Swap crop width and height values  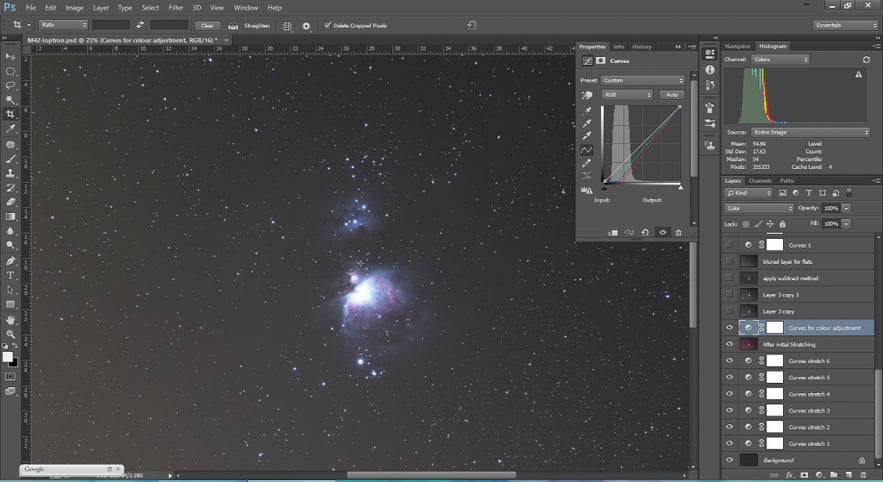tap(140, 25)
